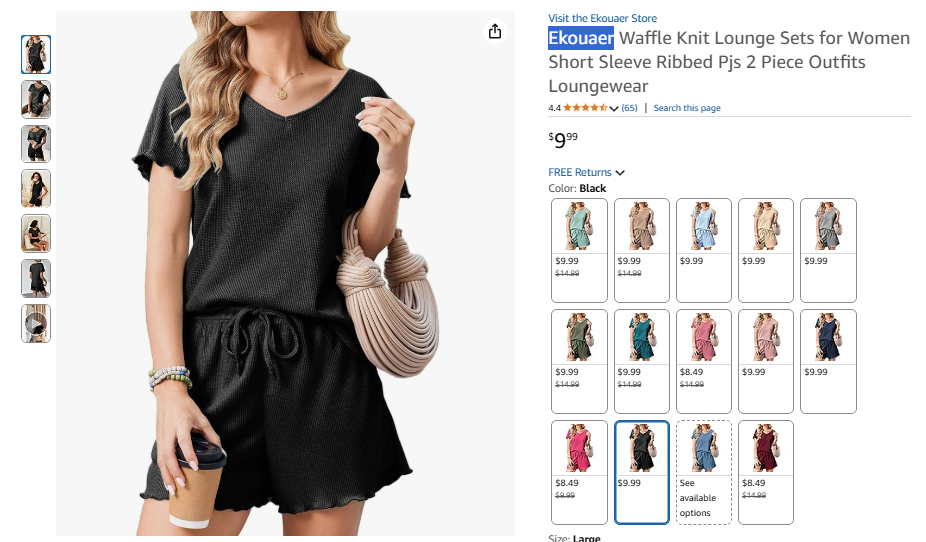Play the product video thumbnail
926x542 pixels.
[36, 324]
